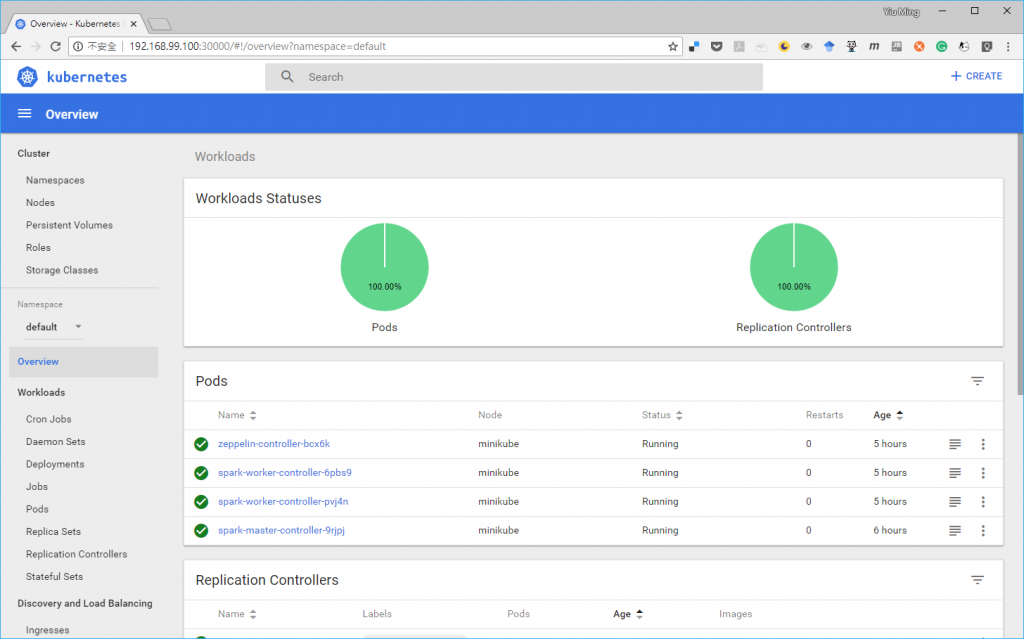Open the hamburger navigation menu
The height and width of the screenshot is (639, 1024).
tap(24, 114)
